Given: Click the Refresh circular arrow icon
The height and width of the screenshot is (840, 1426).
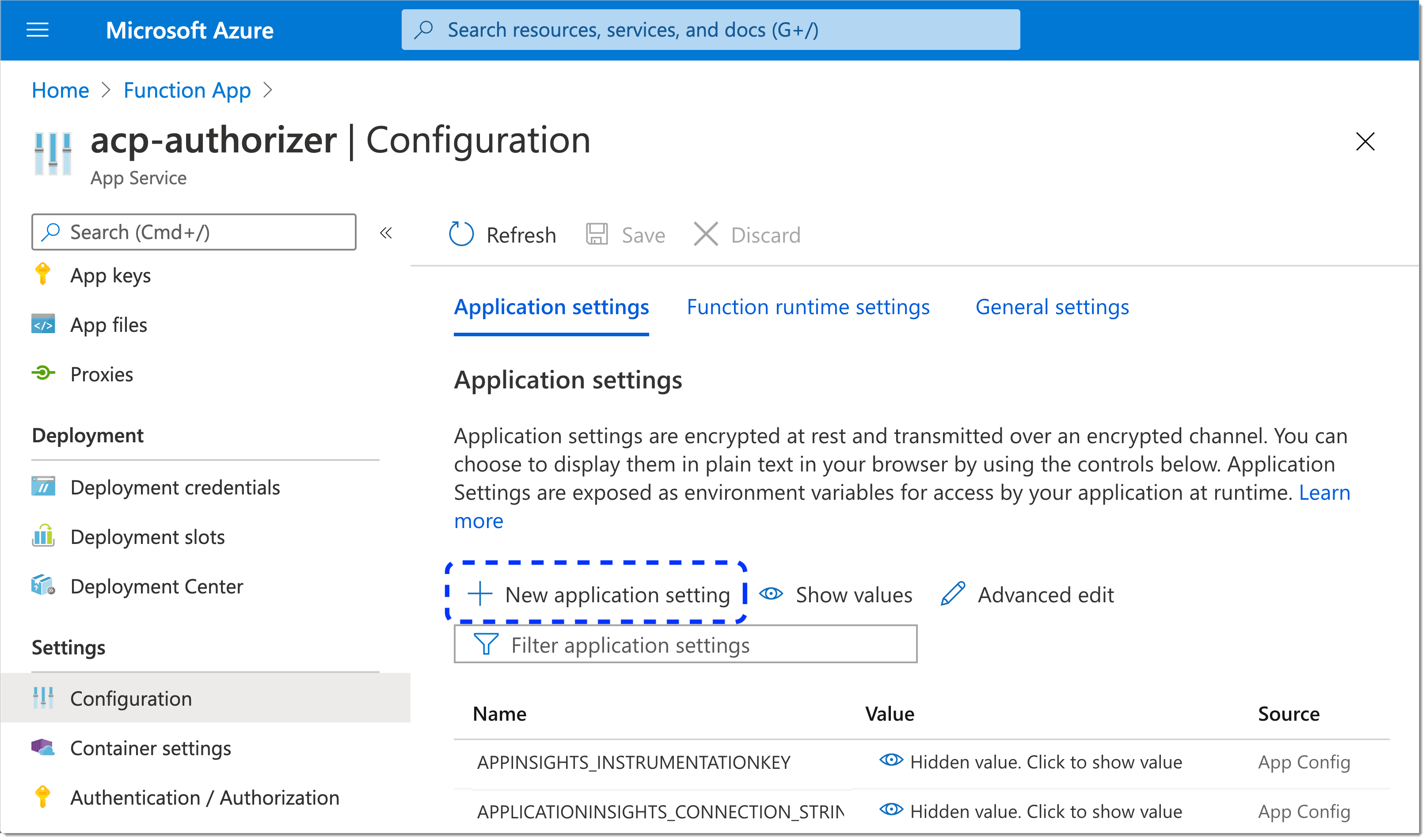Looking at the screenshot, I should (461, 234).
